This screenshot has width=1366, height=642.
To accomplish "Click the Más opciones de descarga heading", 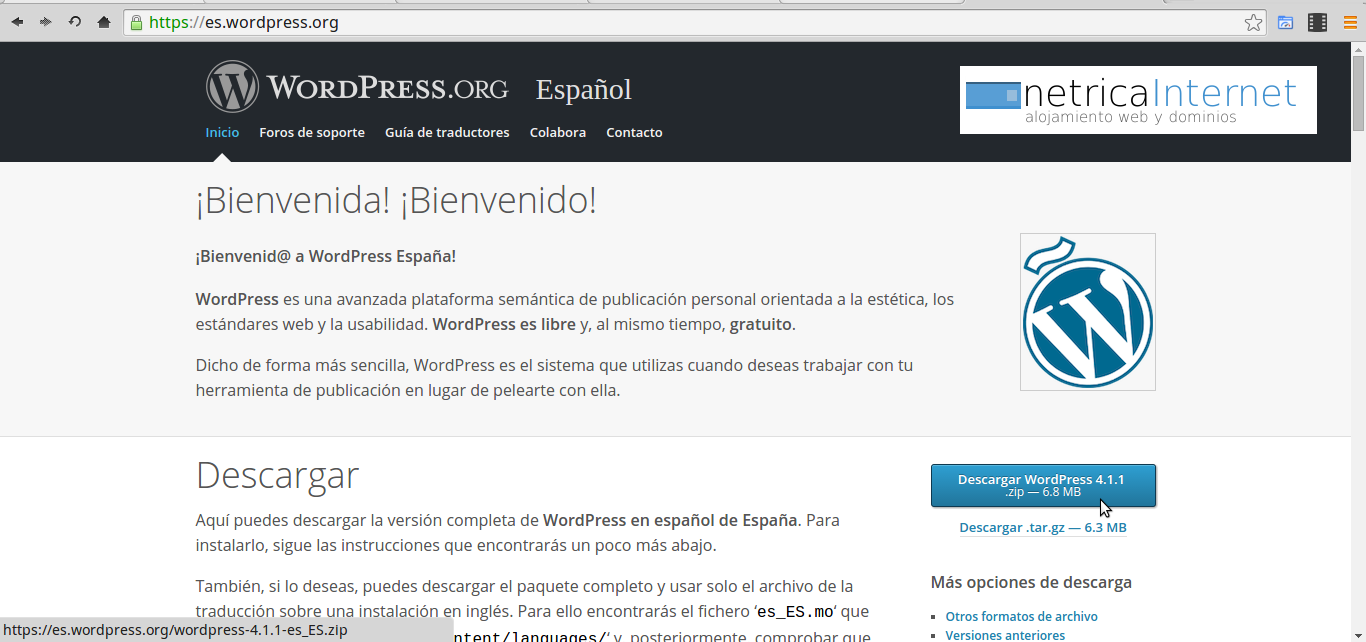I will [x=1031, y=582].
